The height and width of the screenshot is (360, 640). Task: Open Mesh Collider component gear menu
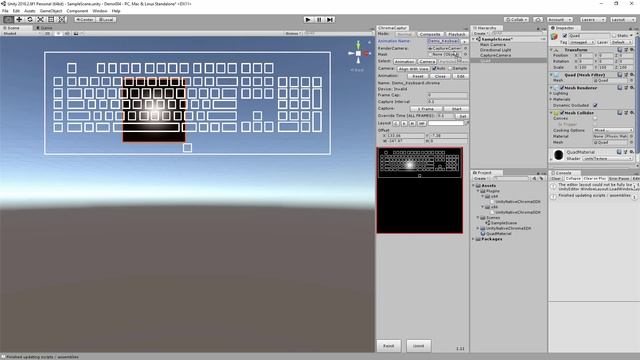[632, 113]
